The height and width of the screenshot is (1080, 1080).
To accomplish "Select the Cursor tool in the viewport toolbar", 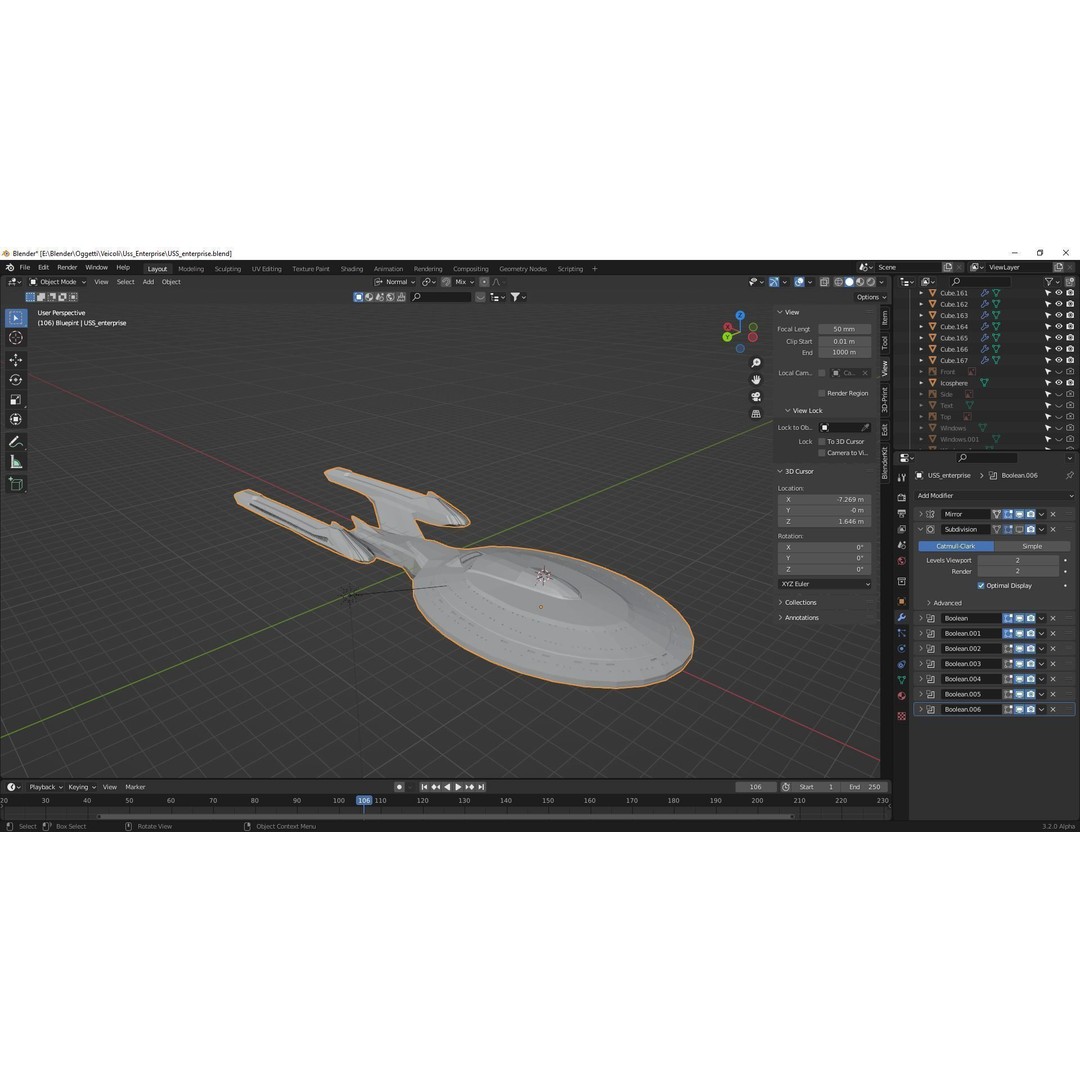I will click(16, 338).
